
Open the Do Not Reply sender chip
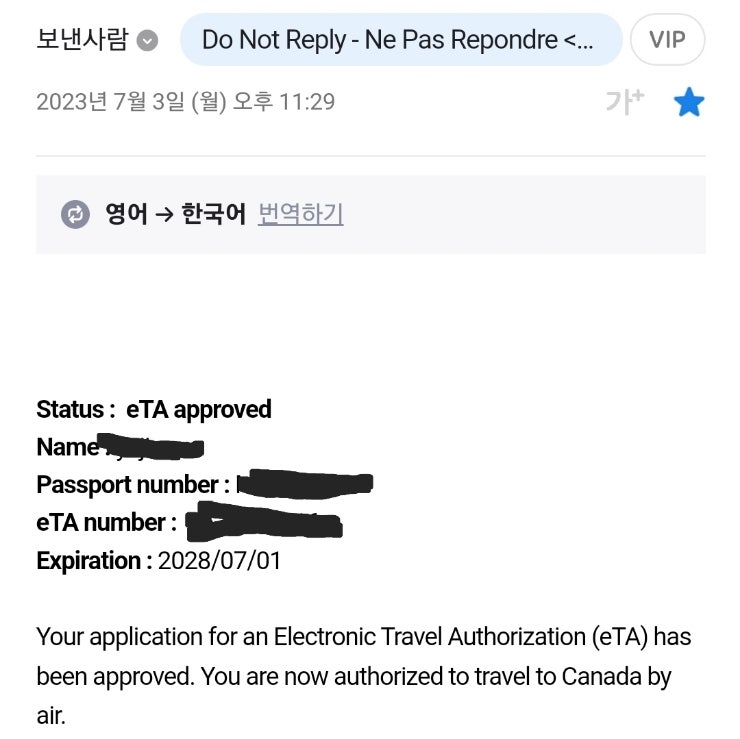(400, 40)
